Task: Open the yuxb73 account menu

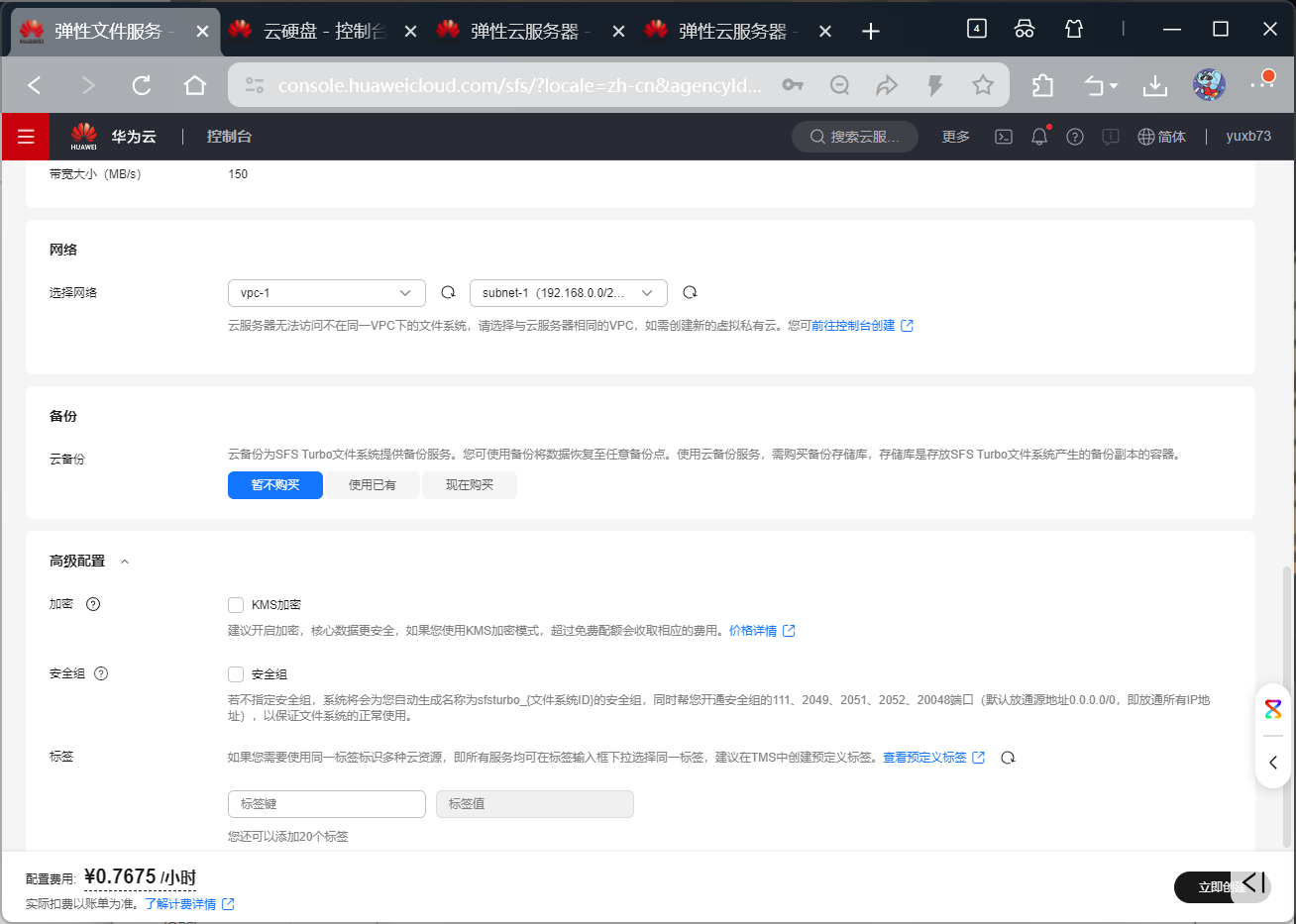Action: tap(1248, 137)
